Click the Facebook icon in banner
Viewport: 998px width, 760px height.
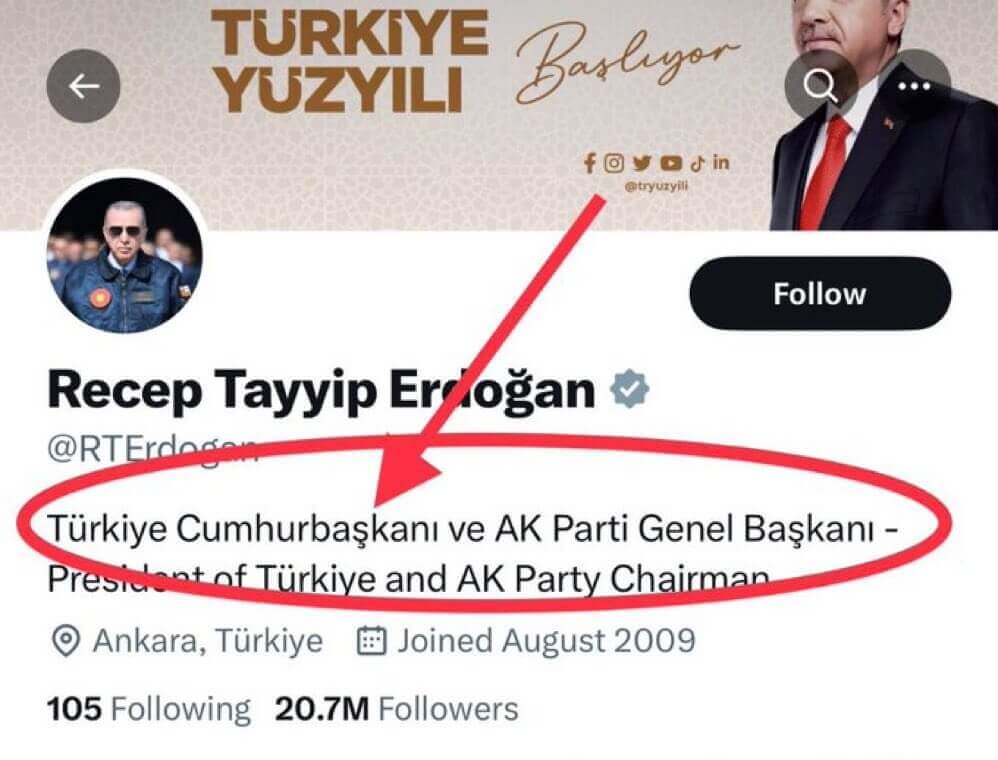590,164
